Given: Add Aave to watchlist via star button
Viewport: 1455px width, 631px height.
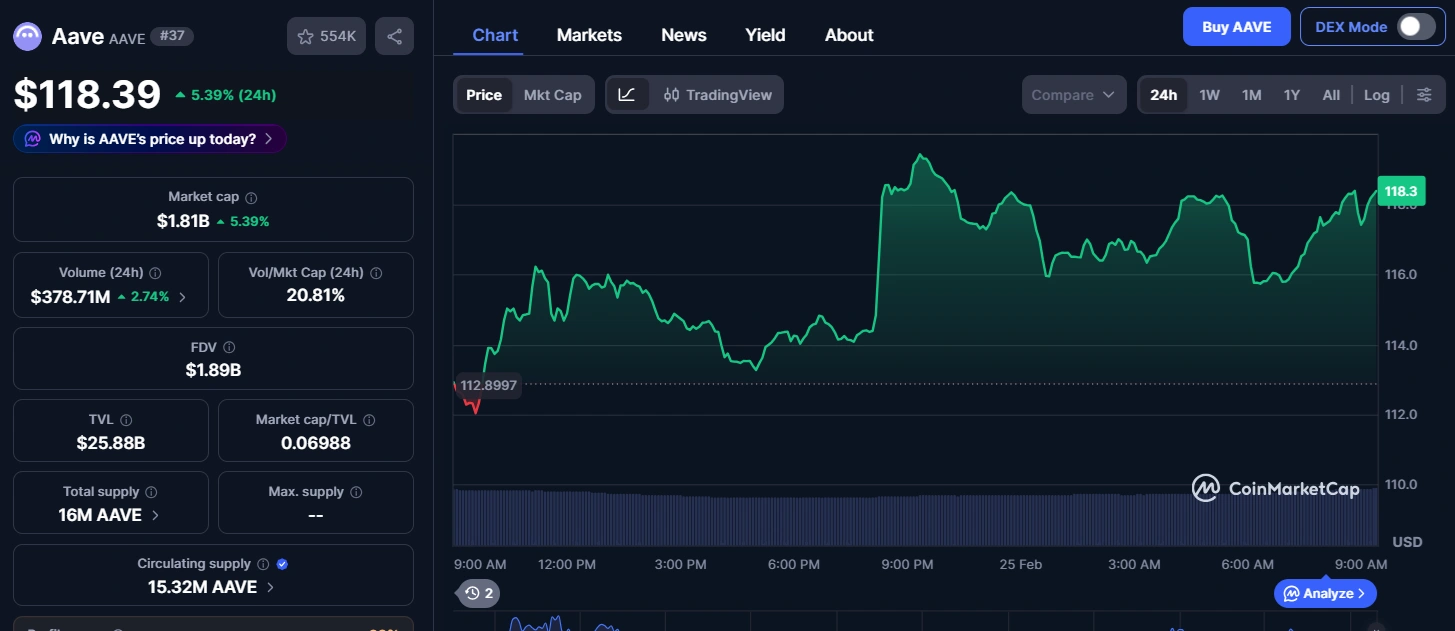Looking at the screenshot, I should pos(326,36).
